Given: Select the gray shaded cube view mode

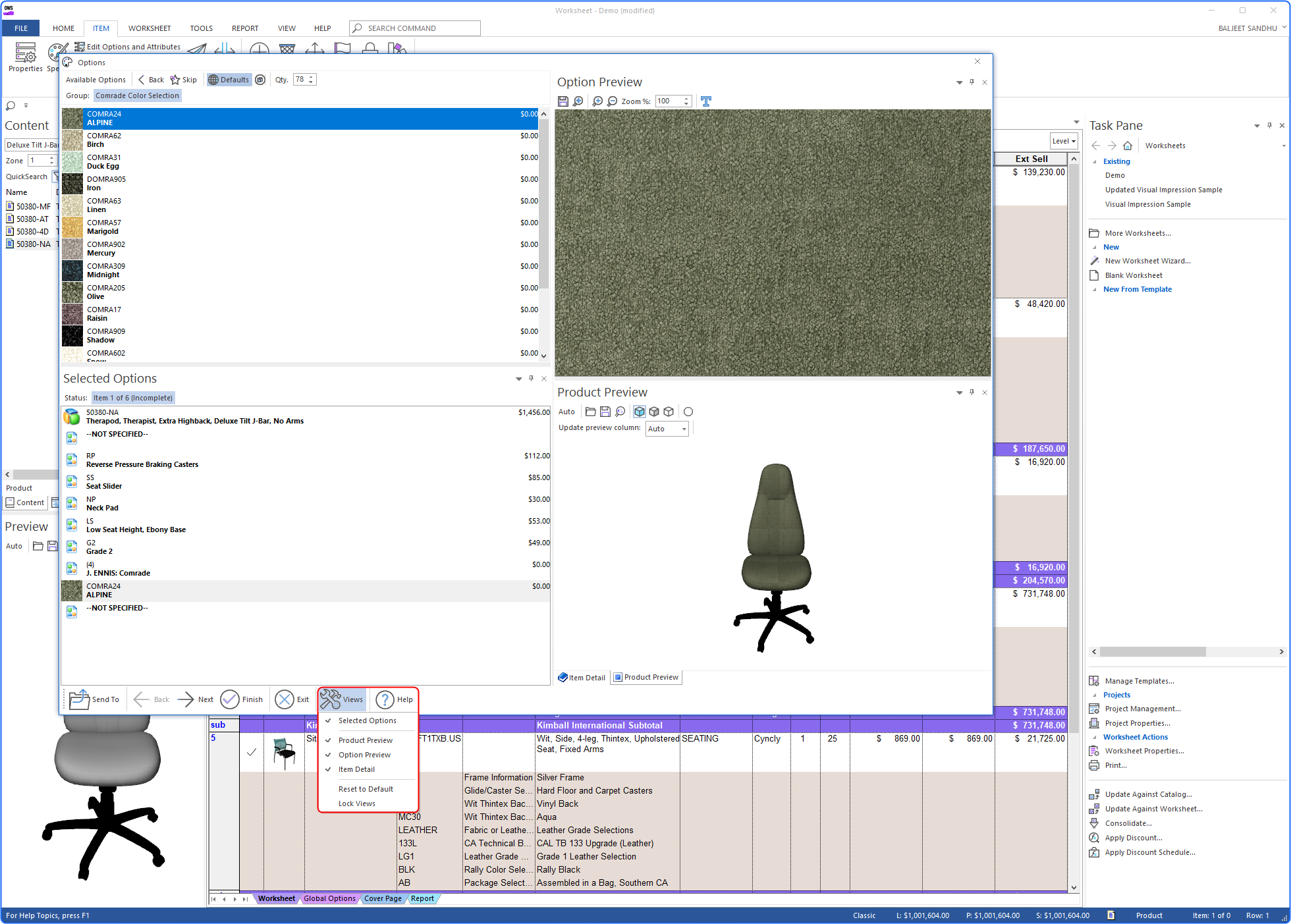Looking at the screenshot, I should click(x=654, y=412).
